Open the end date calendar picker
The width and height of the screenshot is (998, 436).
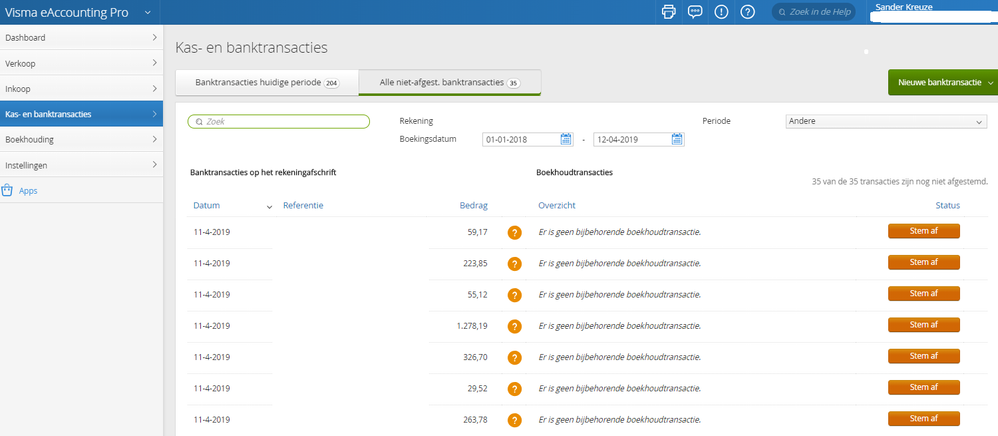[x=678, y=139]
